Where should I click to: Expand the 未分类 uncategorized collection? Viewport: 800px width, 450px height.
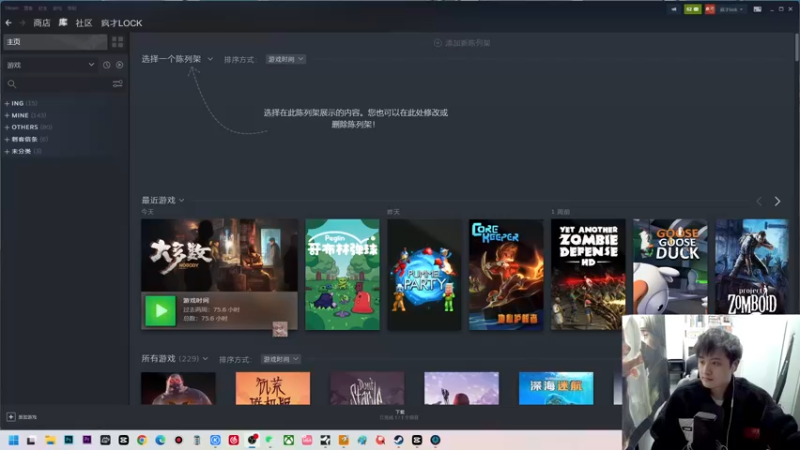pos(23,151)
